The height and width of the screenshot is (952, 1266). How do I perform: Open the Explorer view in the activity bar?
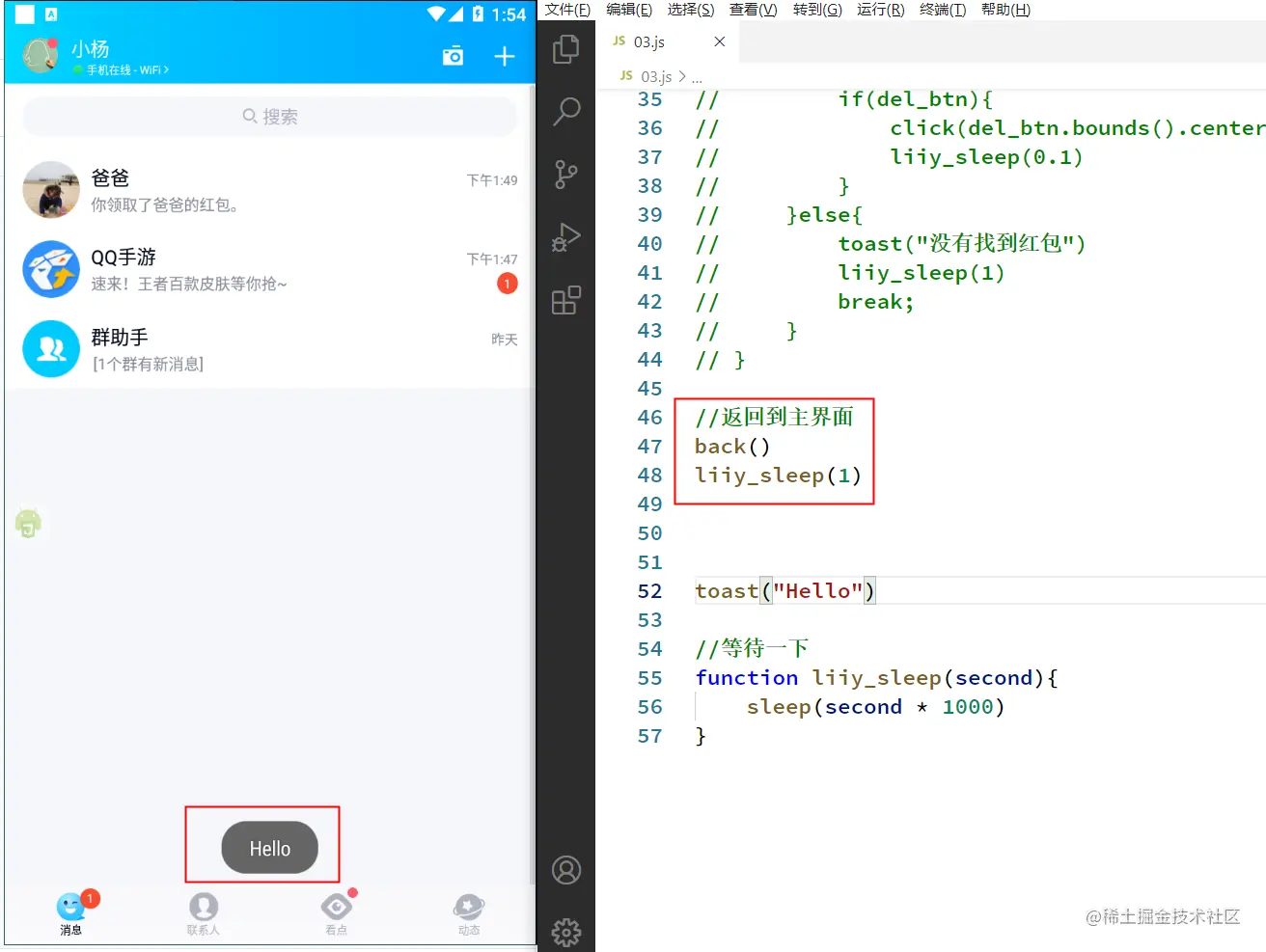click(x=566, y=49)
